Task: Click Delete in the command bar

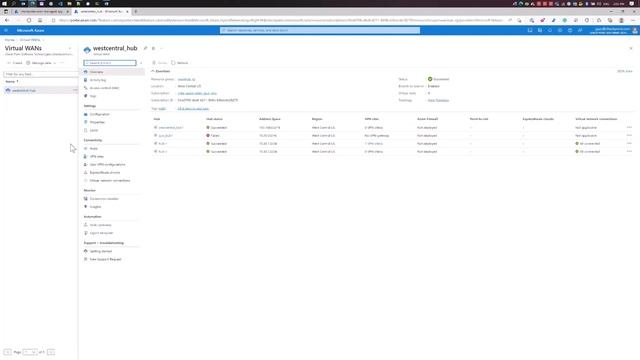Action: click(x=160, y=63)
